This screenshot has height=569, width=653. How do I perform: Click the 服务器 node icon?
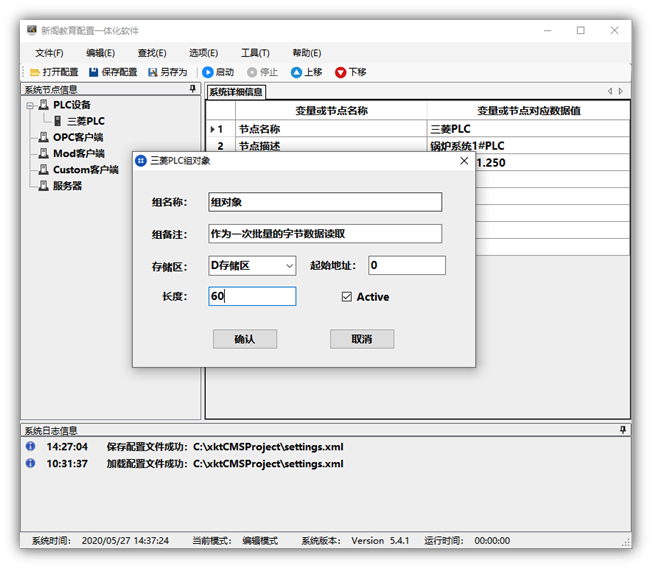pyautogui.click(x=43, y=186)
